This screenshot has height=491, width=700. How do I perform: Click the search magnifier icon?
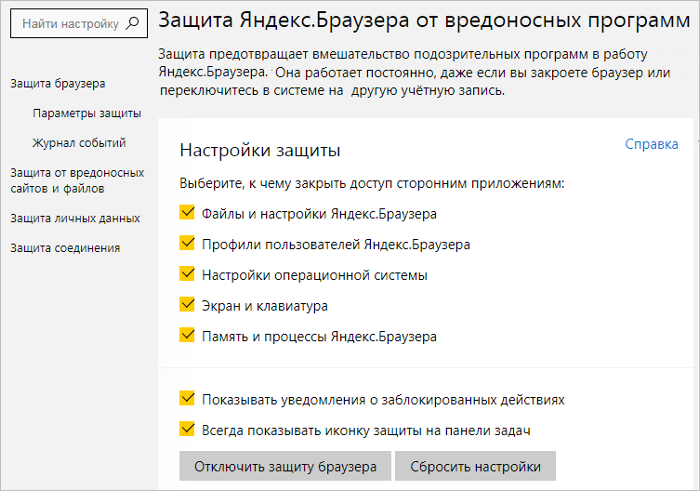coord(132,23)
